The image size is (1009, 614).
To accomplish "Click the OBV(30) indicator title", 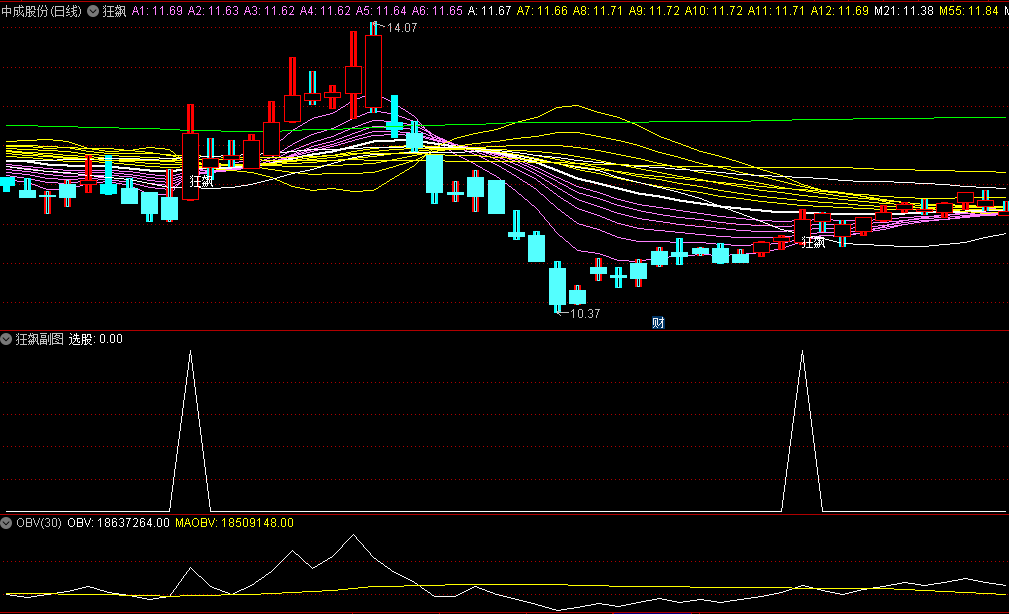I will coord(39,523).
